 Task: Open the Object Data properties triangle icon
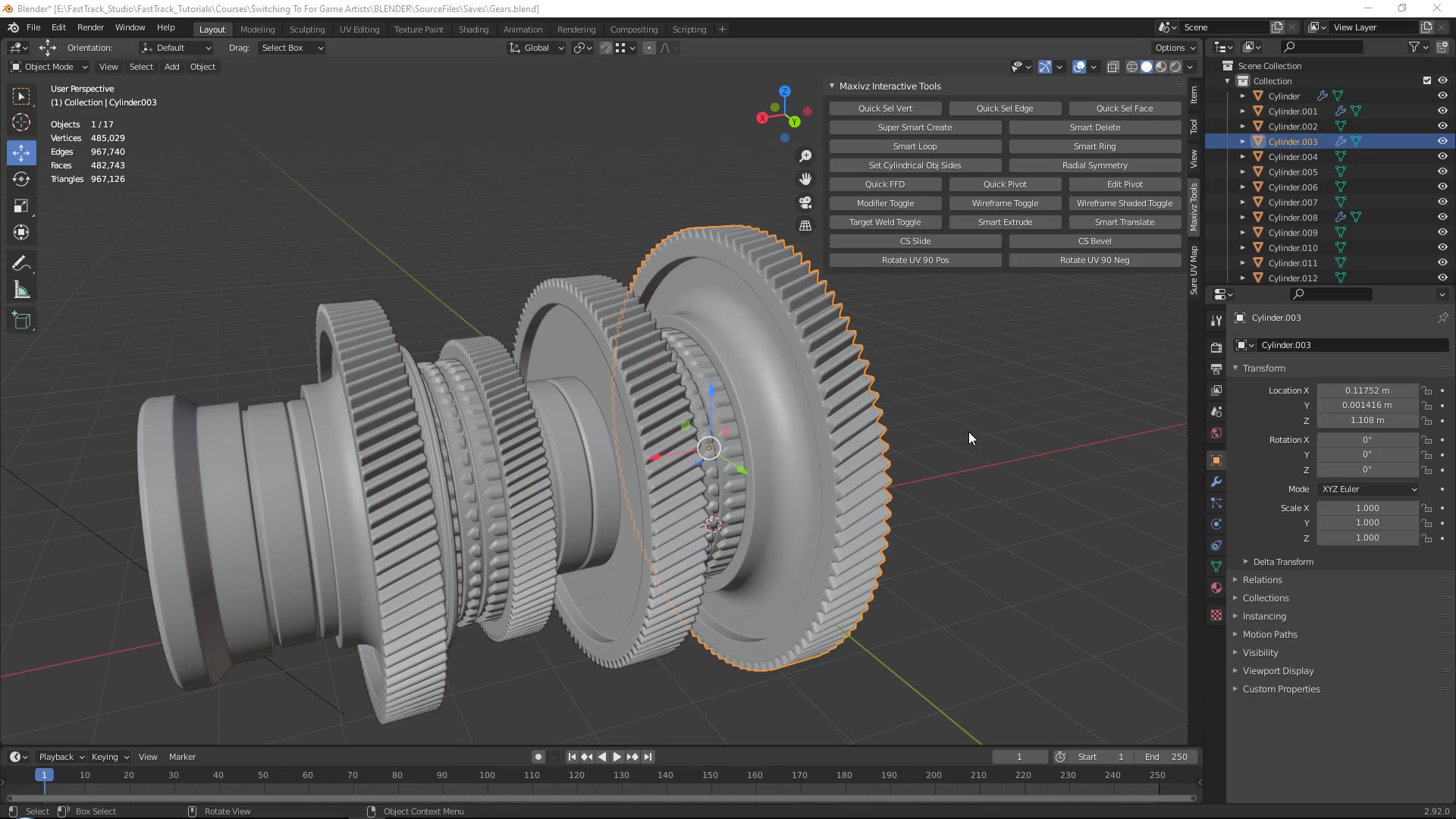[x=1216, y=566]
